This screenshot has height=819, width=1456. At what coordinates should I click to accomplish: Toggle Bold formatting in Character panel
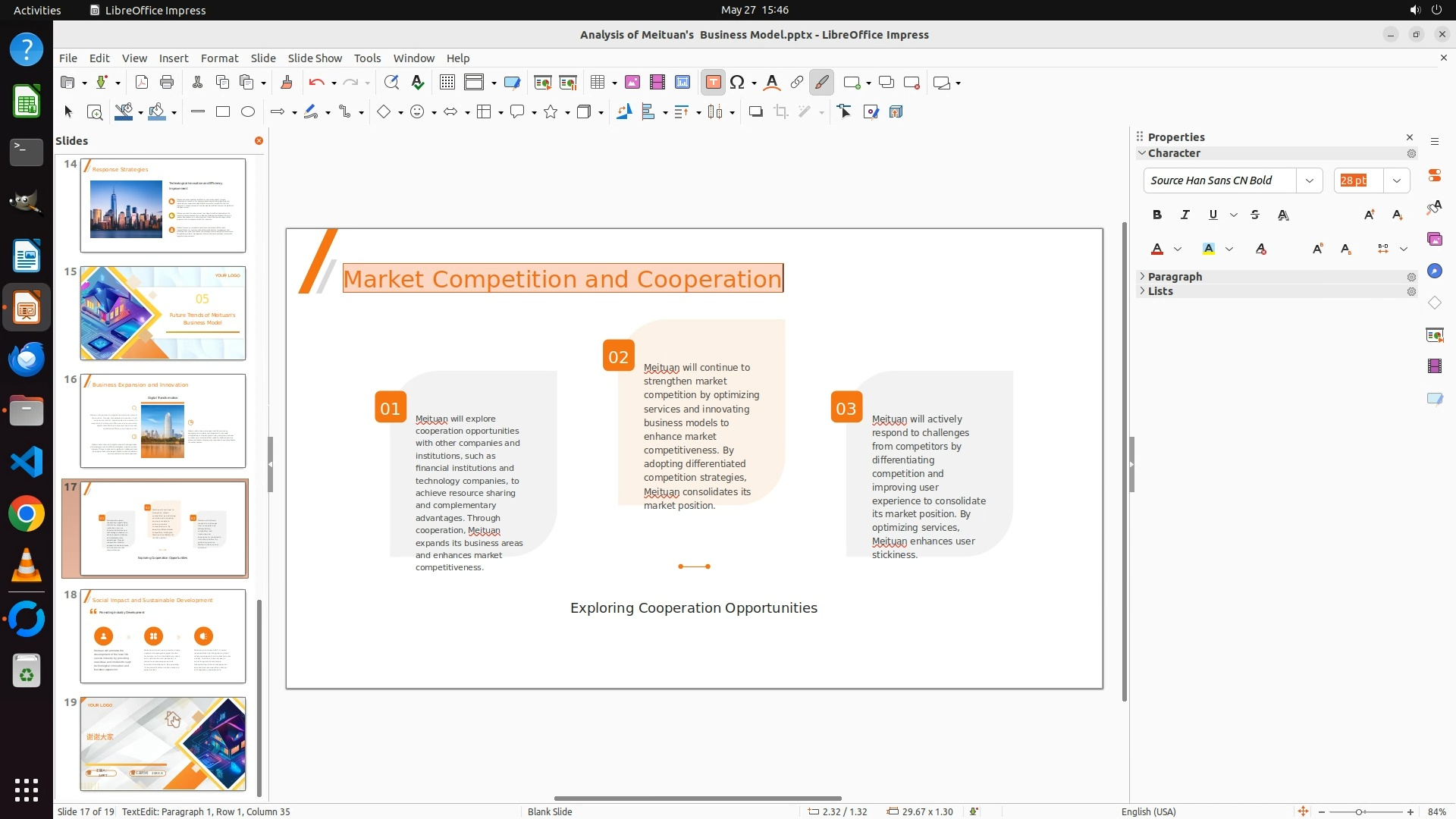click(x=1156, y=215)
